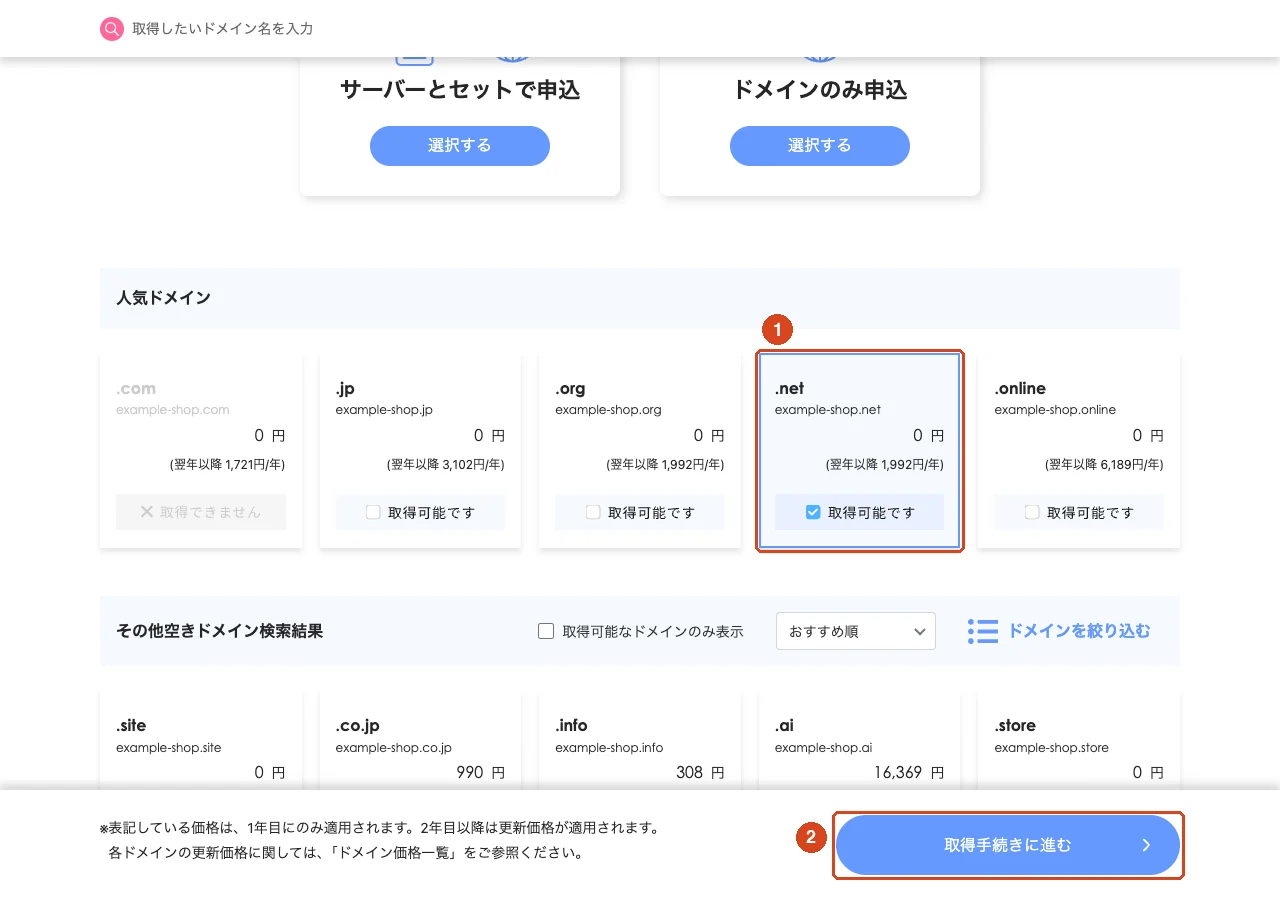Check the .jp 取得可能です checkbox
The image size is (1280, 900).
pyautogui.click(x=373, y=512)
